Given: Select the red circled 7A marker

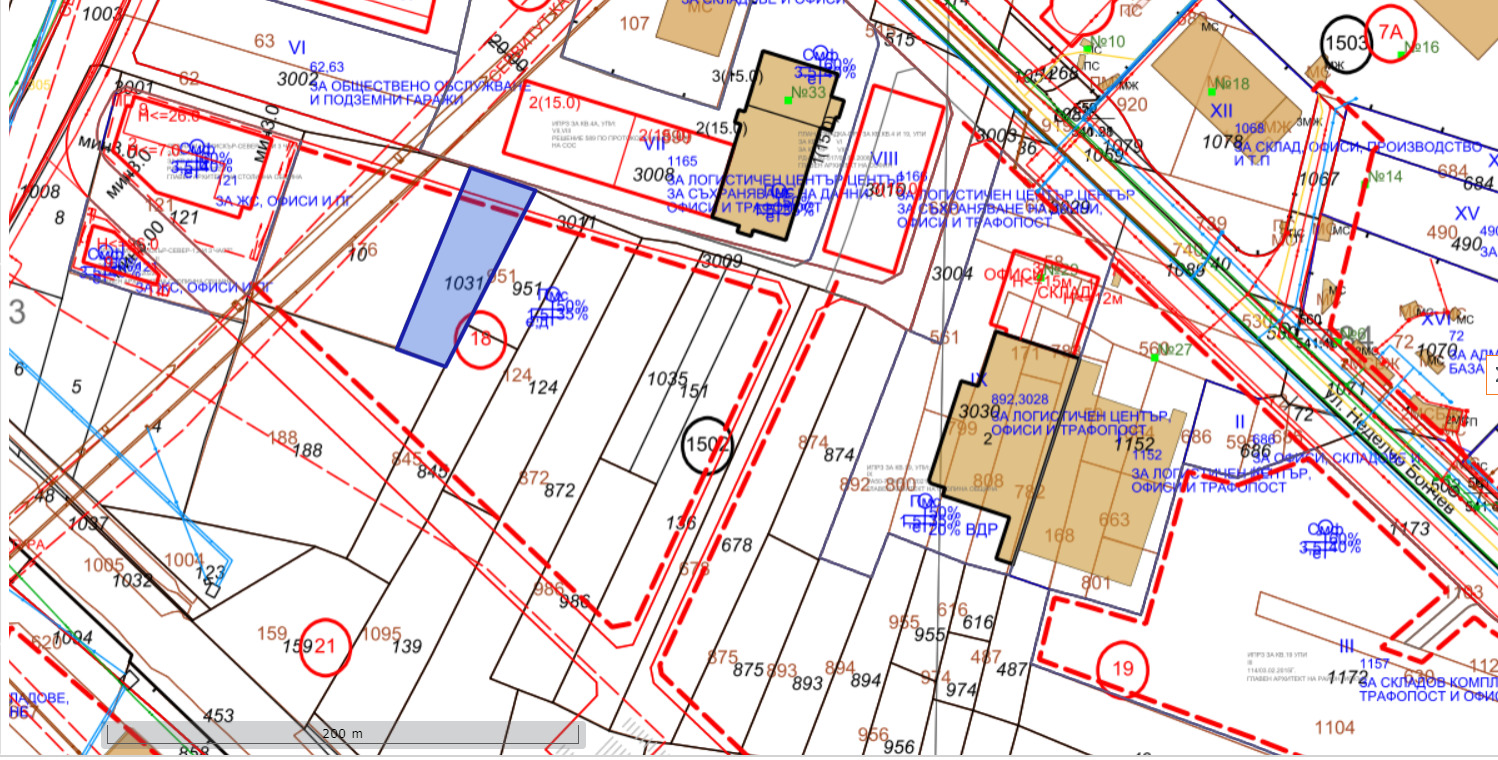Looking at the screenshot, I should [1391, 33].
